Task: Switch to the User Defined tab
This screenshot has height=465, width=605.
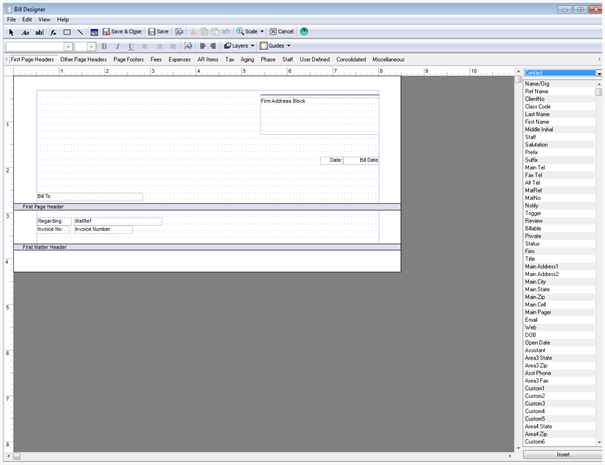Action: coord(314,59)
